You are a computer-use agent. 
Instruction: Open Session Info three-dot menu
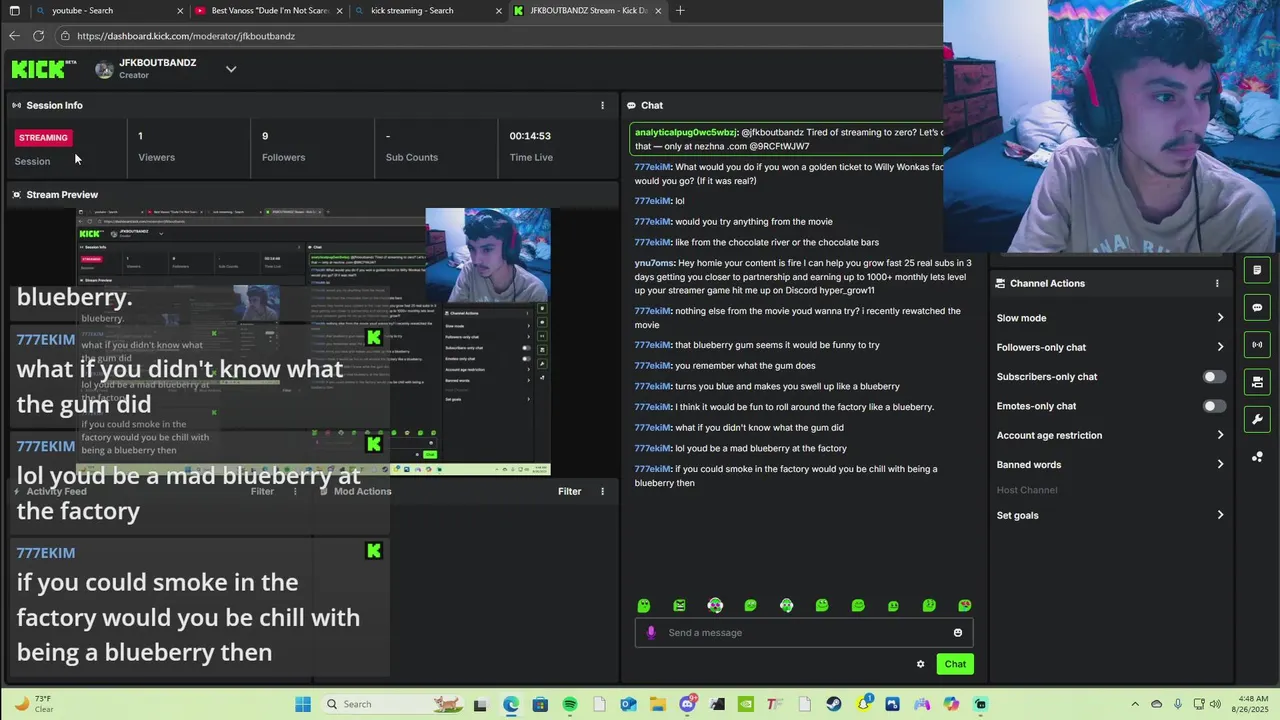[602, 105]
